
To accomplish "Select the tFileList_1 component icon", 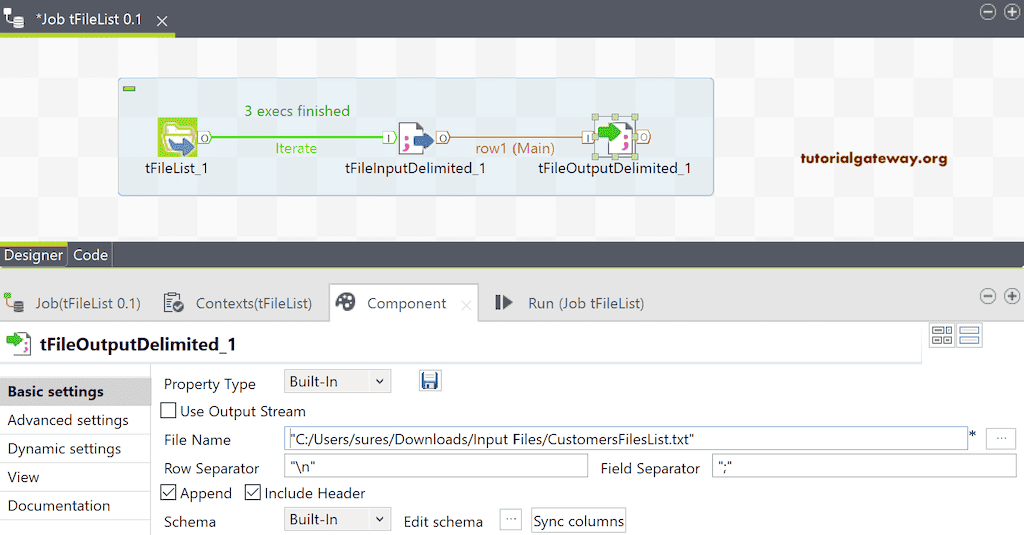I will (x=178, y=137).
